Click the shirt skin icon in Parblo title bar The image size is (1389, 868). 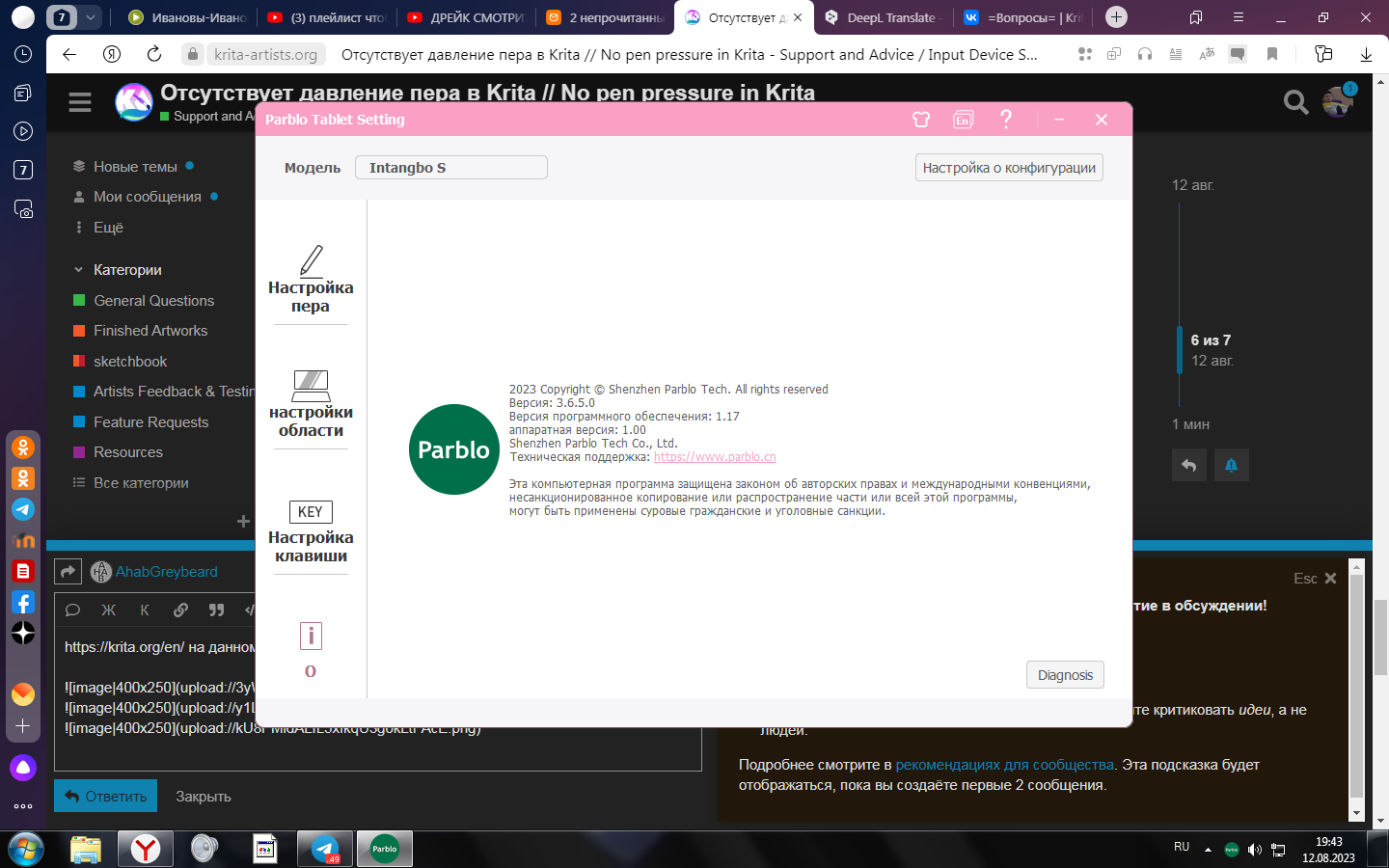coord(921,120)
